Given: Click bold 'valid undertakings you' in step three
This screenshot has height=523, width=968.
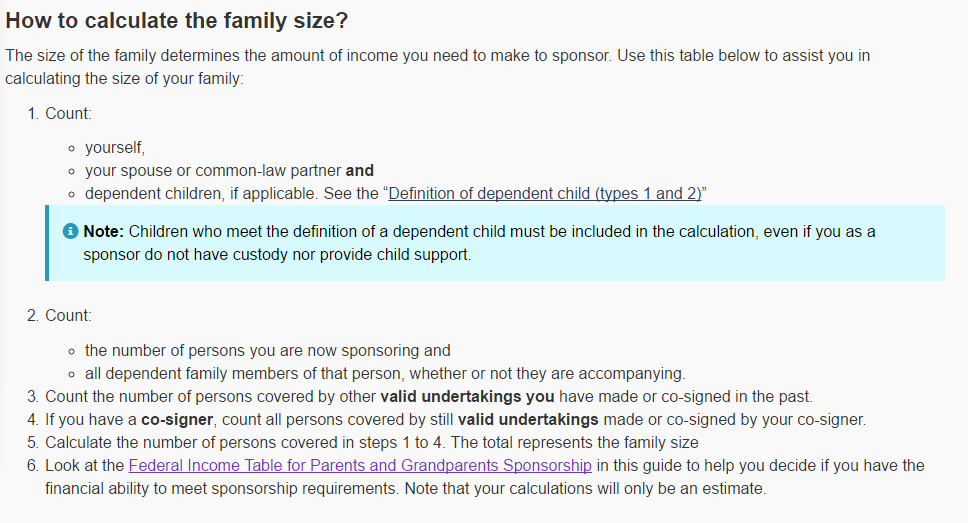Looking at the screenshot, I should pyautogui.click(x=467, y=396).
